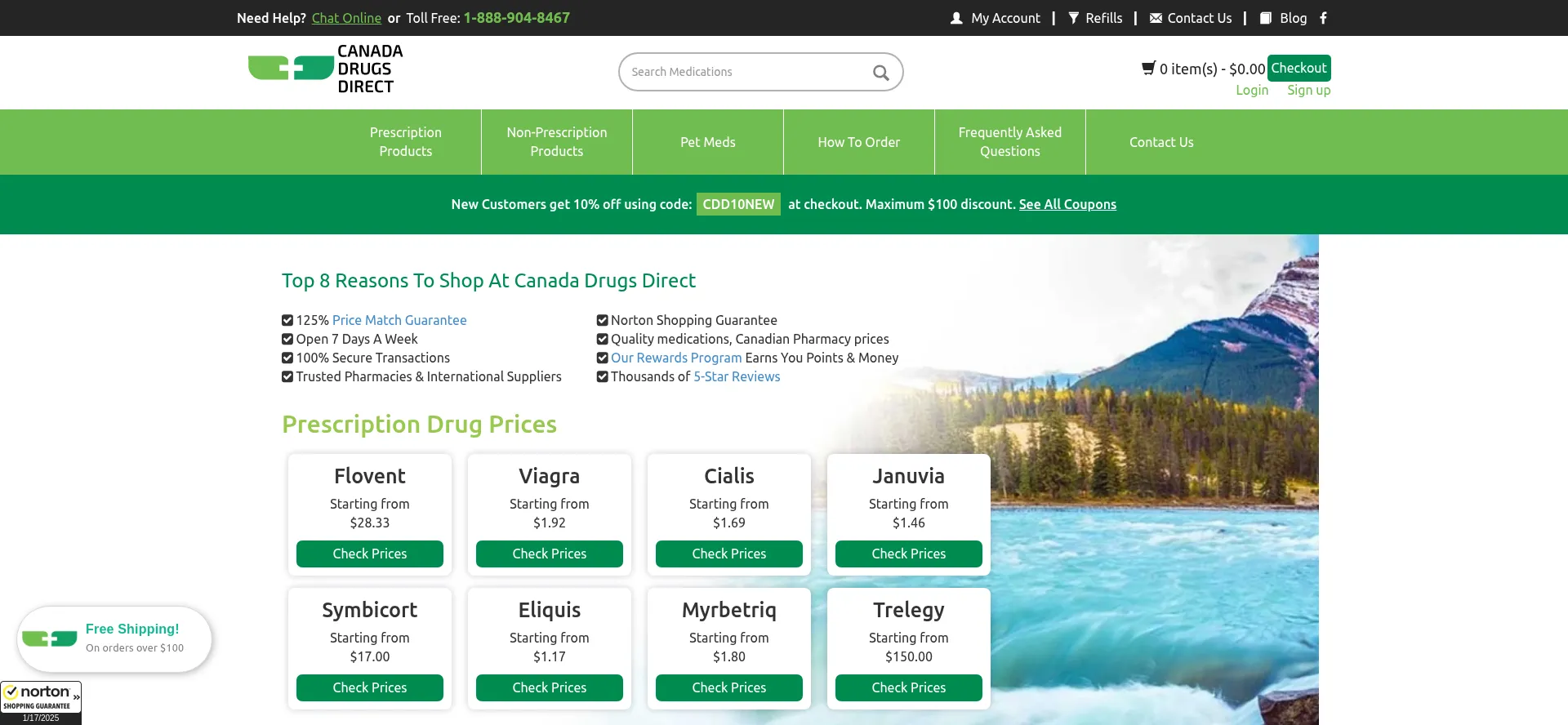Open Contact Us in green navigation bar
Viewport: 1568px width, 725px height.
coord(1161,142)
